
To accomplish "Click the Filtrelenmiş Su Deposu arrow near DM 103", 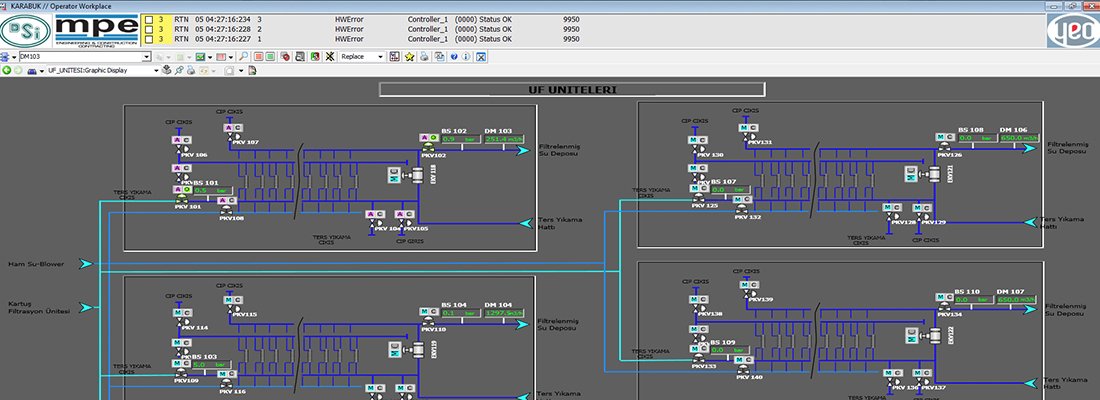I will [524, 150].
